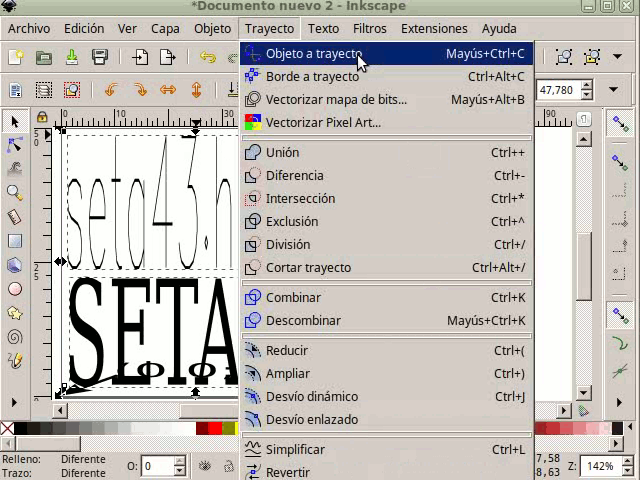640x480 pixels.
Task: Rotate selection 90° counter-clockwise icon
Action: tap(112, 90)
